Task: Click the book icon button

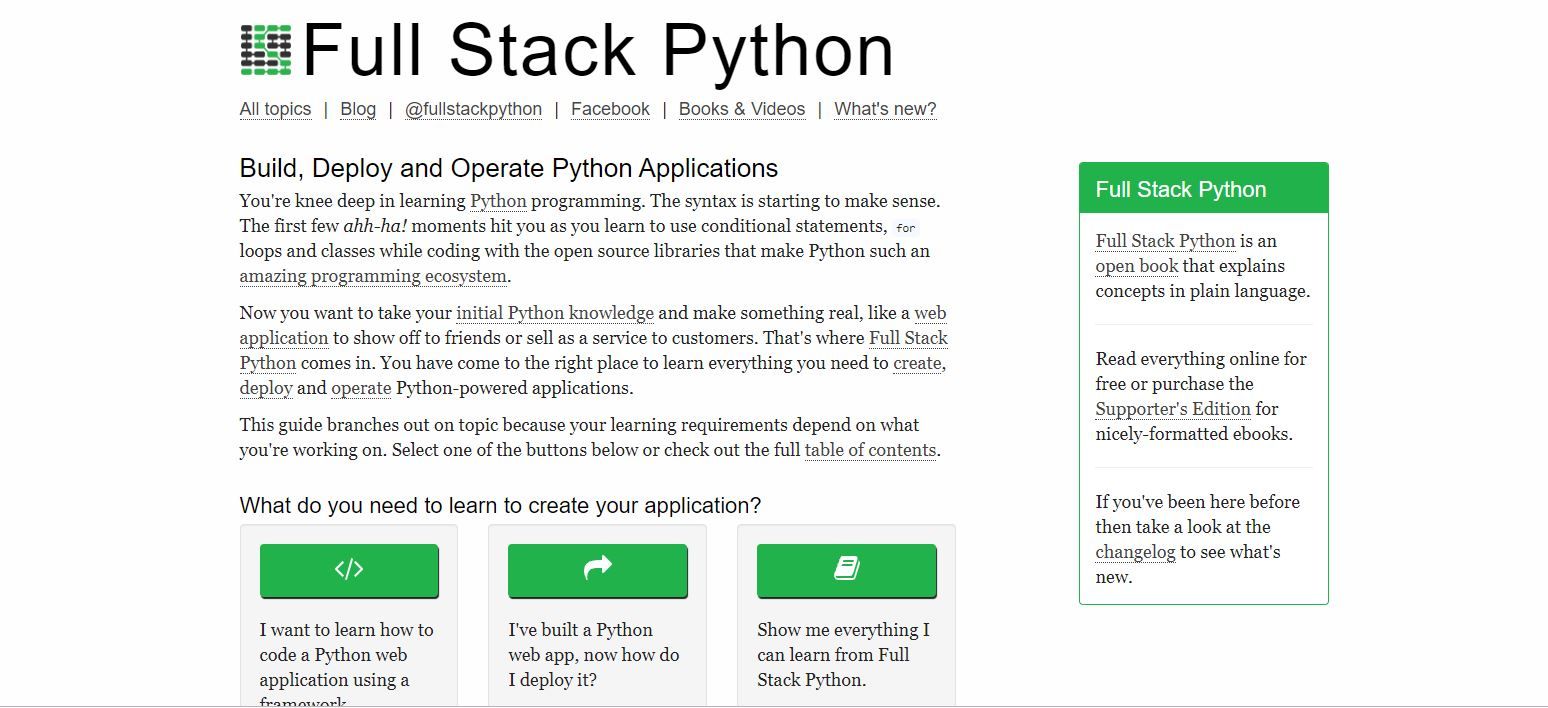Action: point(846,570)
